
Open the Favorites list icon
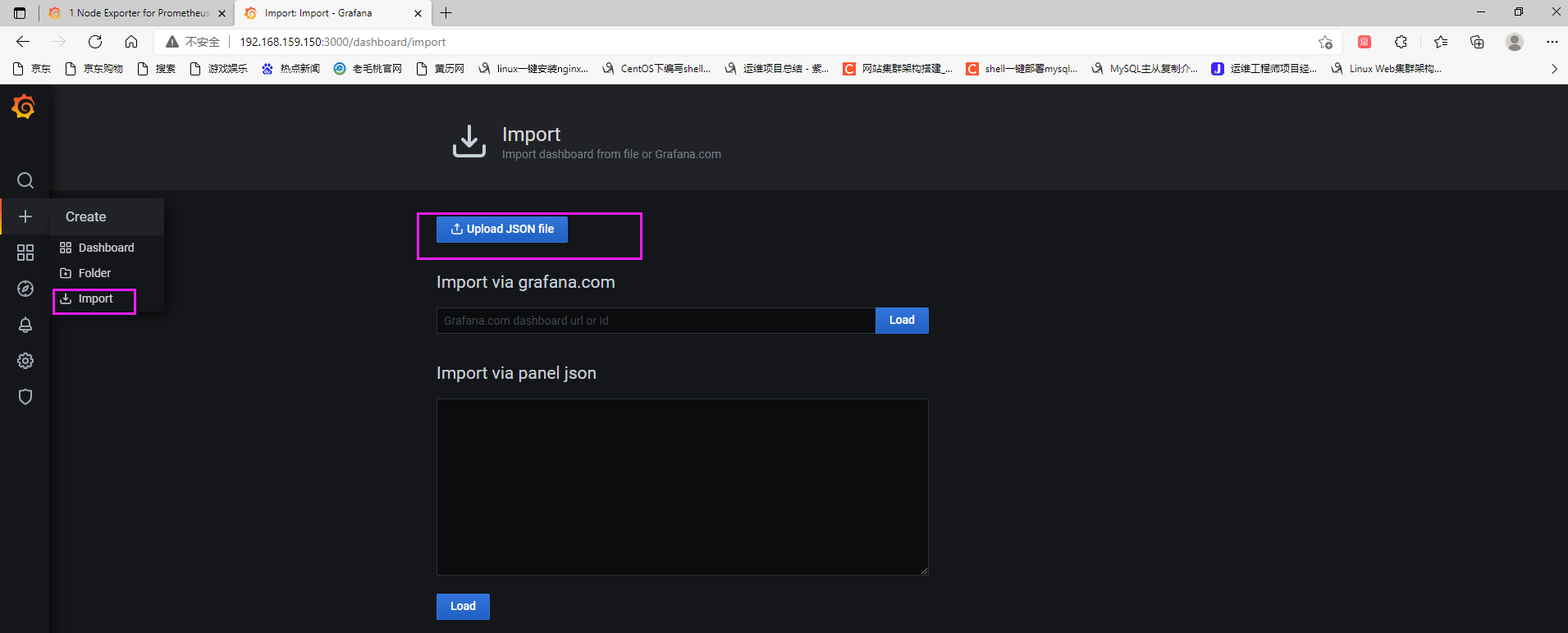(1440, 42)
